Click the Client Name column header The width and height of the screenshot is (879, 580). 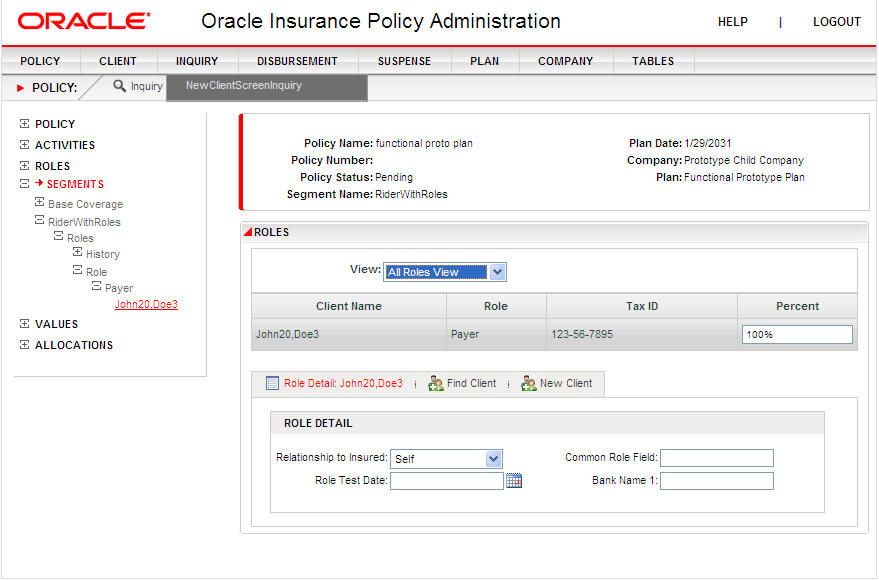(349, 306)
